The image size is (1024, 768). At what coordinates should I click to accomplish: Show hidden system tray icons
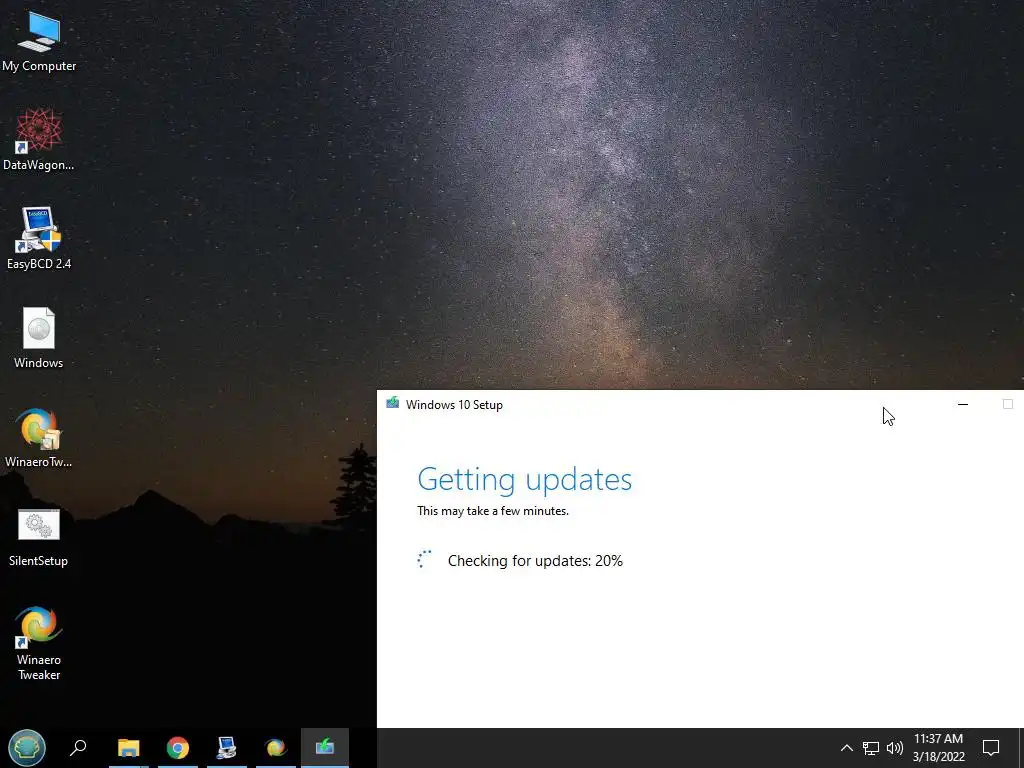click(846, 748)
